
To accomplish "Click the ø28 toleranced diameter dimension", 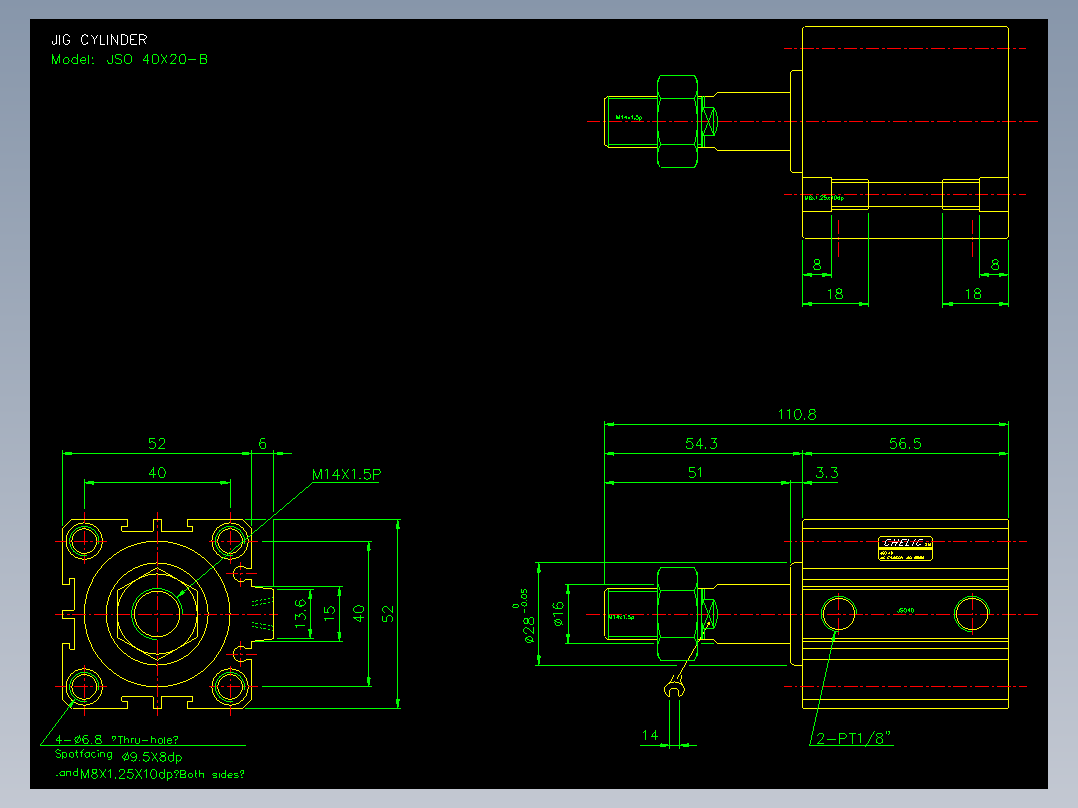I will (524, 615).
